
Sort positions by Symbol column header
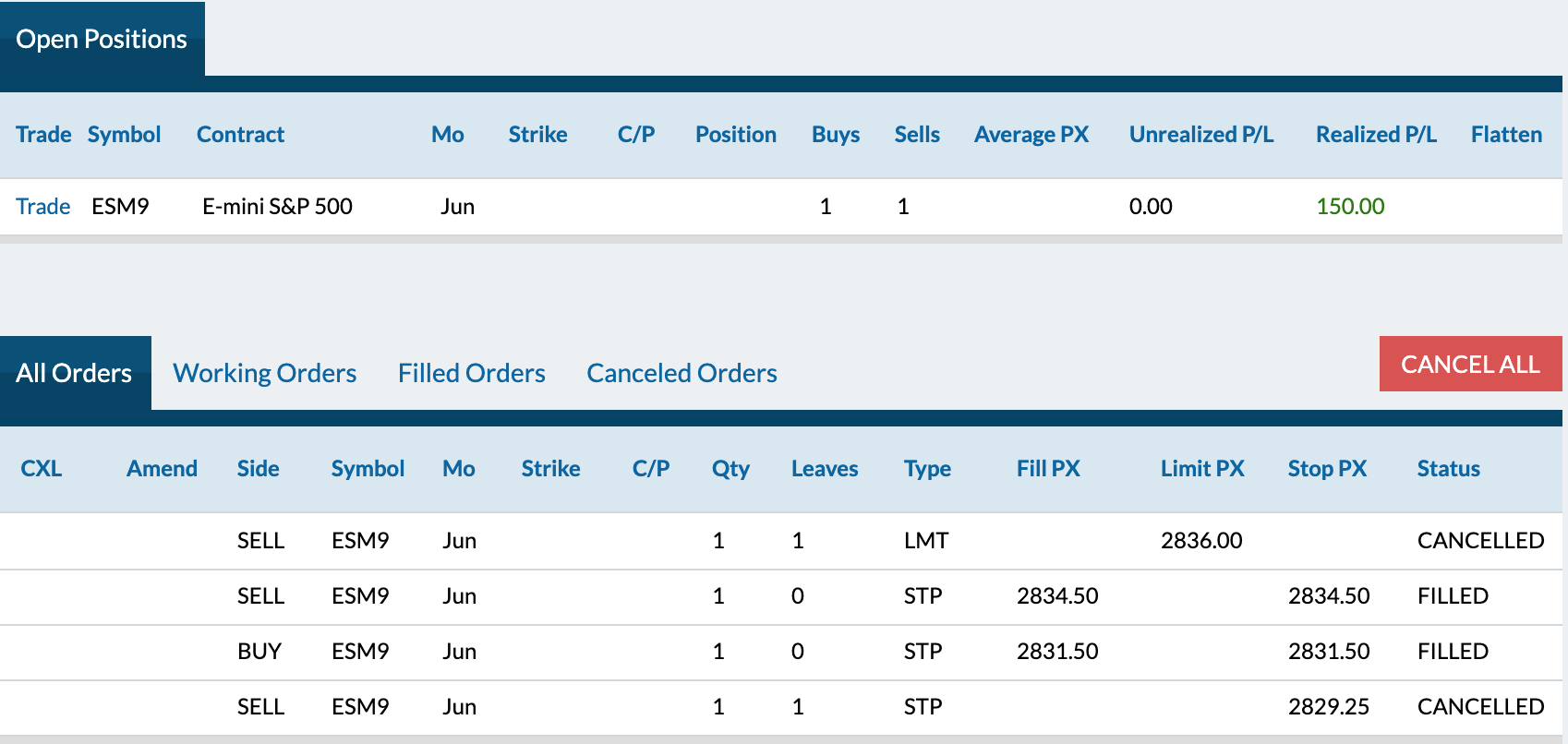point(124,135)
